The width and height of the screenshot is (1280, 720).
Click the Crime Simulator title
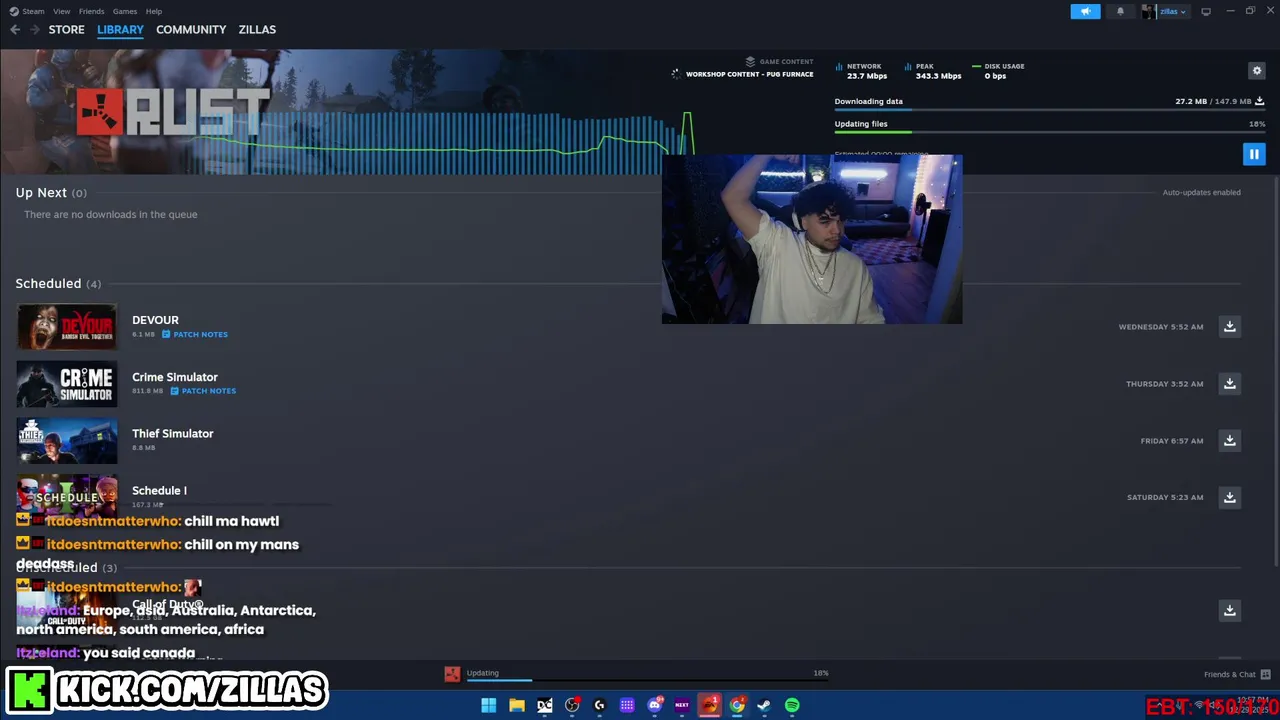175,377
